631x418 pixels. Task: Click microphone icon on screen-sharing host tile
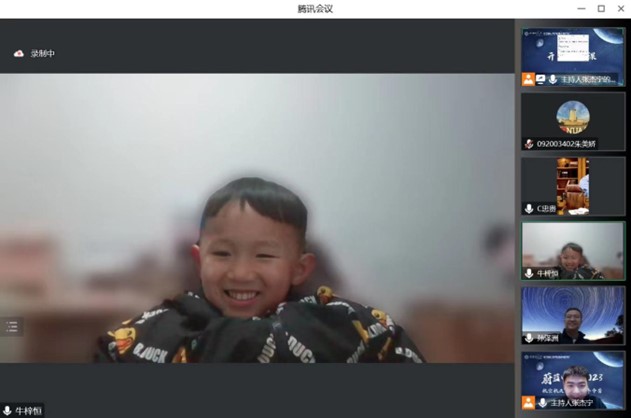[x=552, y=79]
